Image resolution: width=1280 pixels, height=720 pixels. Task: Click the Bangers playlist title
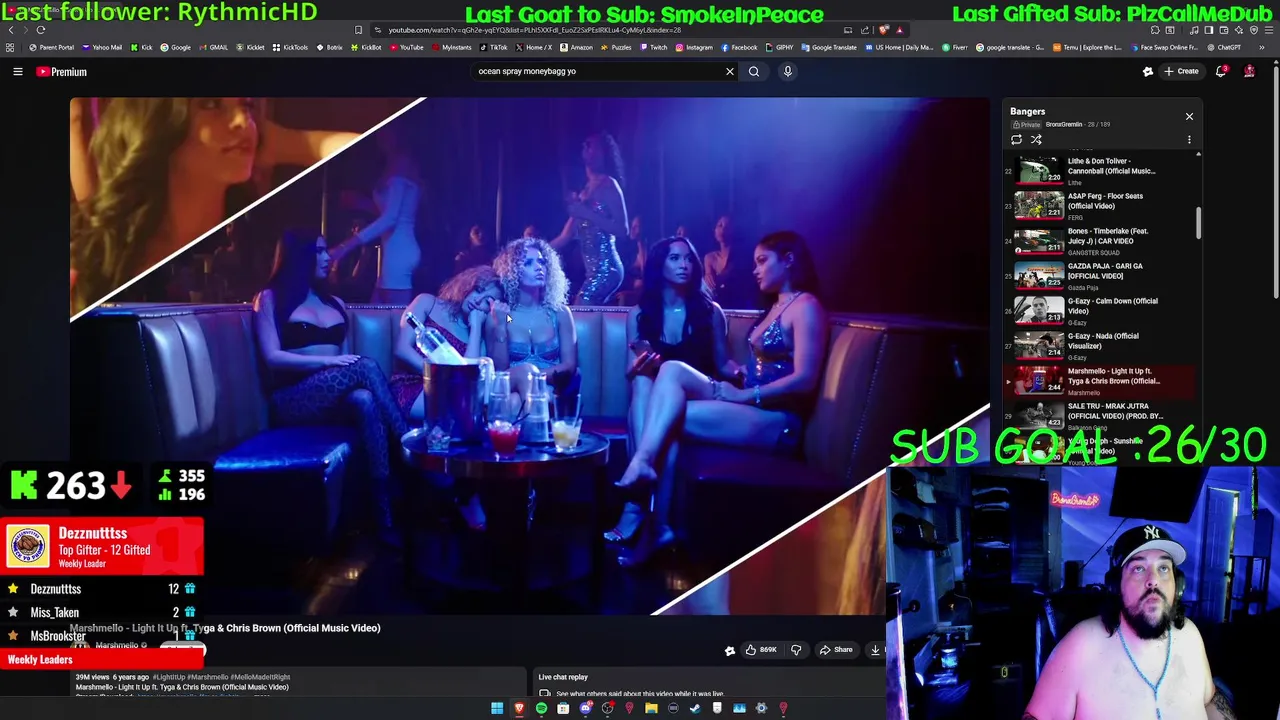click(1027, 111)
